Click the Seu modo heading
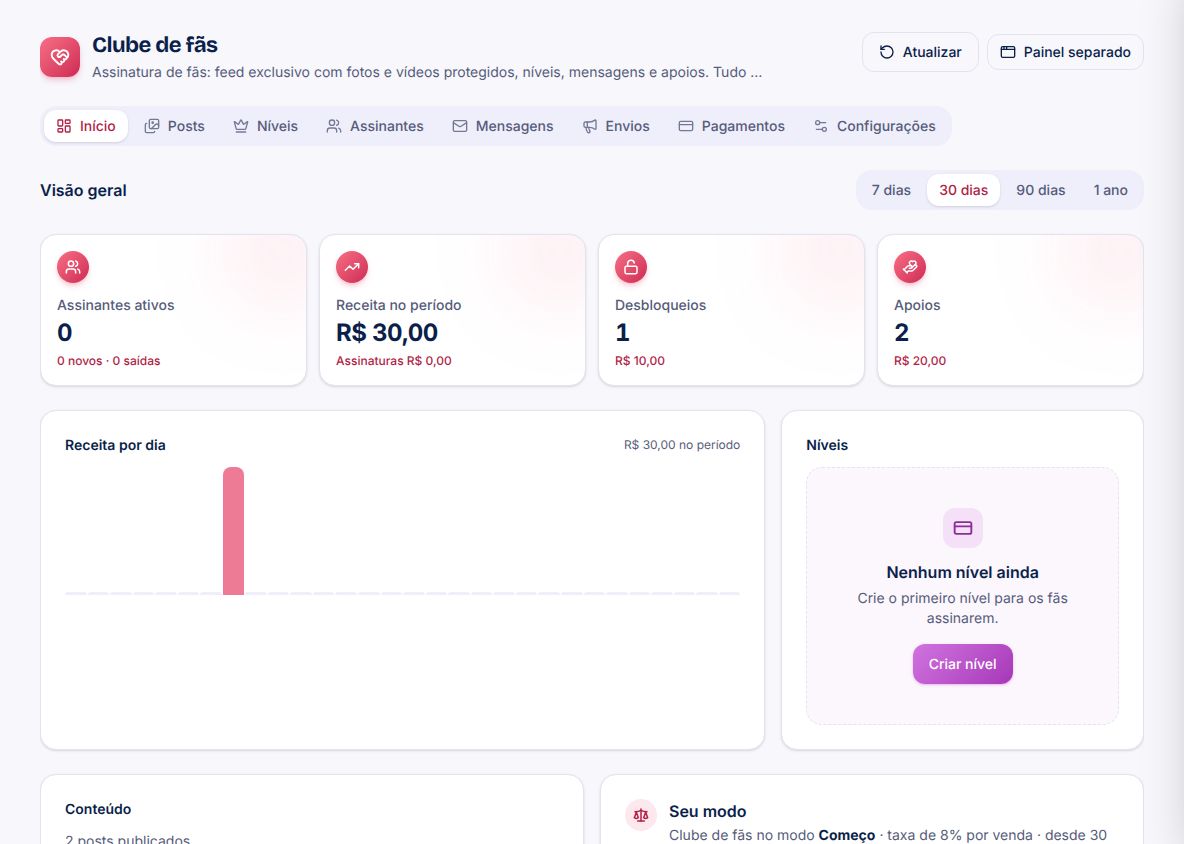 [x=708, y=812]
